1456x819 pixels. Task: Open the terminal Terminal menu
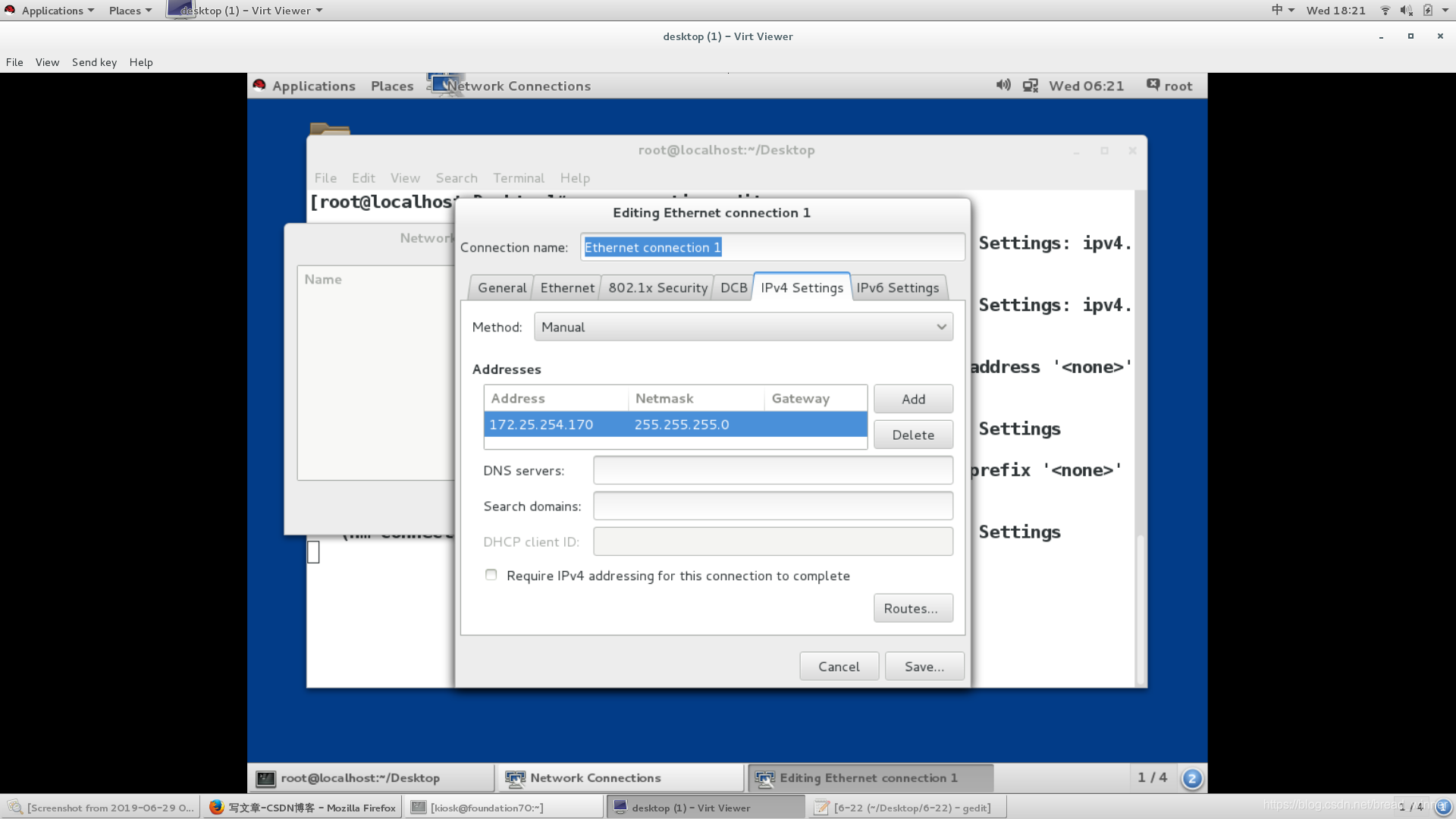pos(519,177)
